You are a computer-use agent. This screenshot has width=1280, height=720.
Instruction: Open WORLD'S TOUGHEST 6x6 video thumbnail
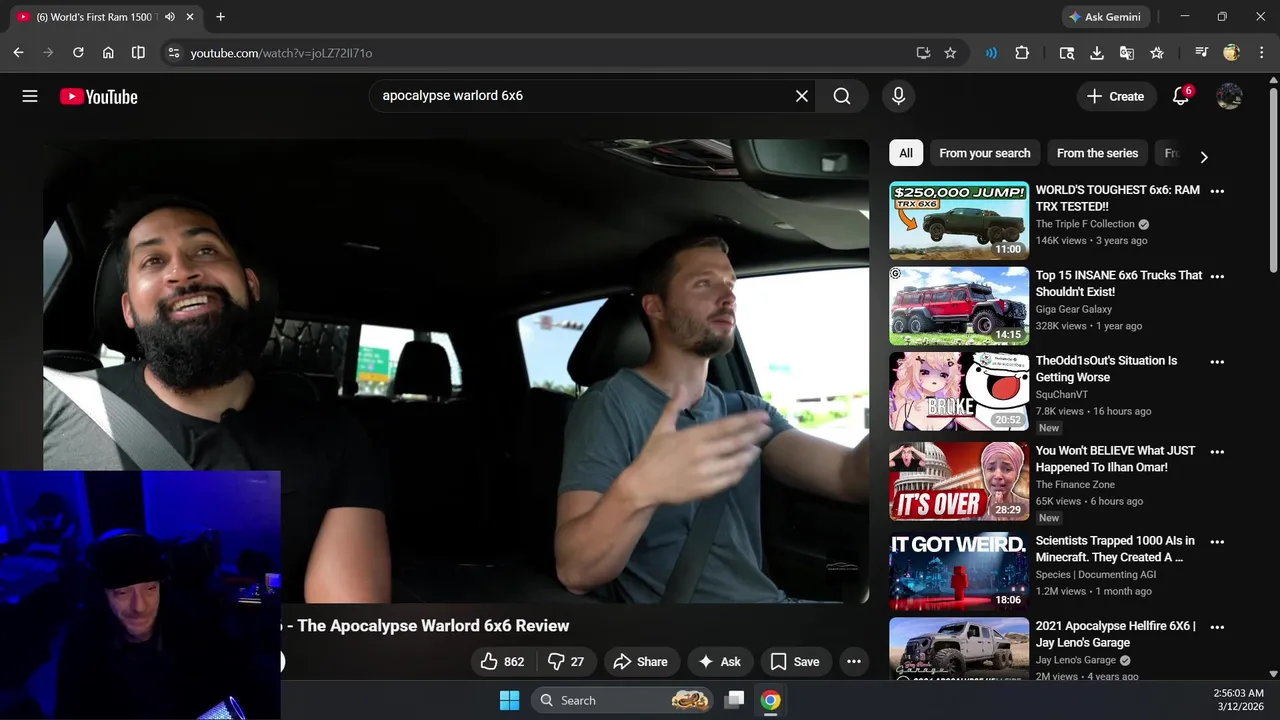click(x=959, y=220)
